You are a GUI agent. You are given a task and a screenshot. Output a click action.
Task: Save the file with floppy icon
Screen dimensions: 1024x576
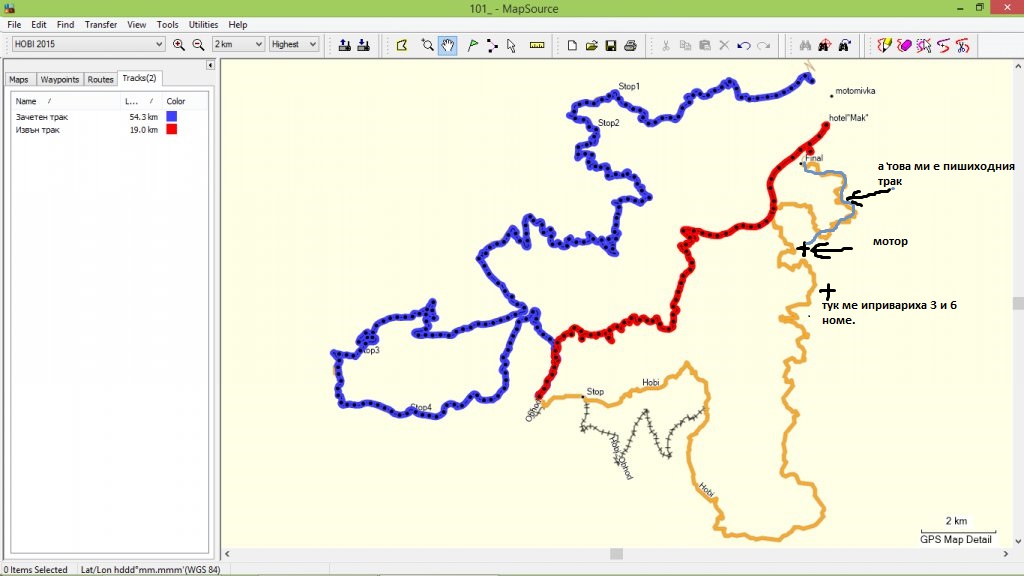[x=611, y=45]
